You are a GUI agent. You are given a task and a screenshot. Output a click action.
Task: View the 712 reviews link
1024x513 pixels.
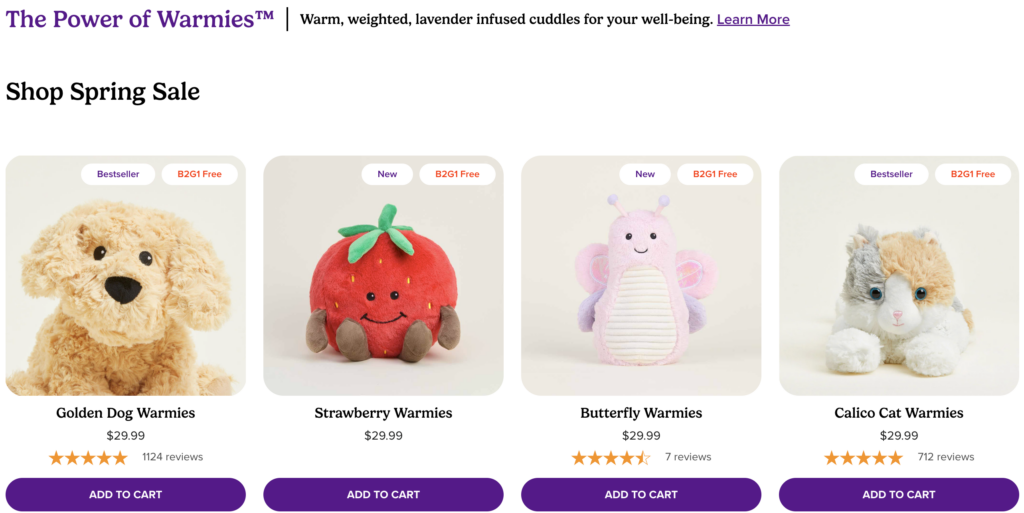coord(946,457)
